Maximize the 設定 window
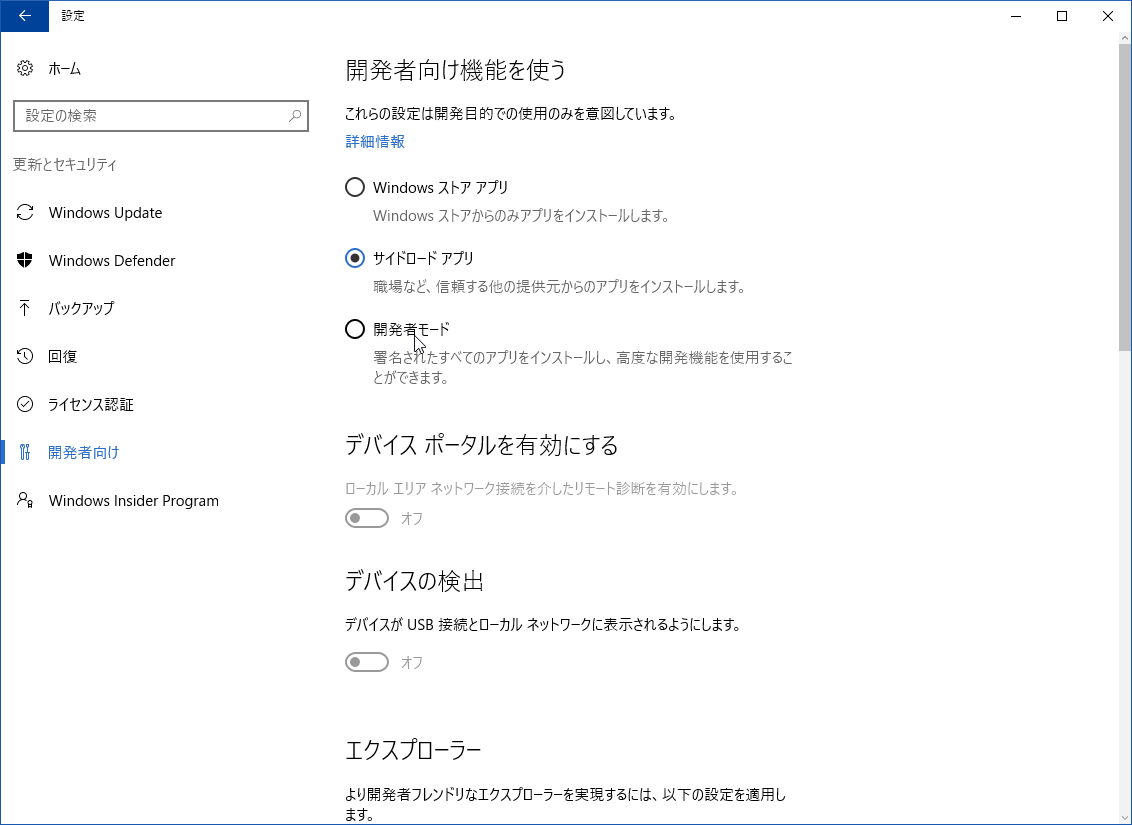This screenshot has width=1132, height=825. click(1062, 16)
